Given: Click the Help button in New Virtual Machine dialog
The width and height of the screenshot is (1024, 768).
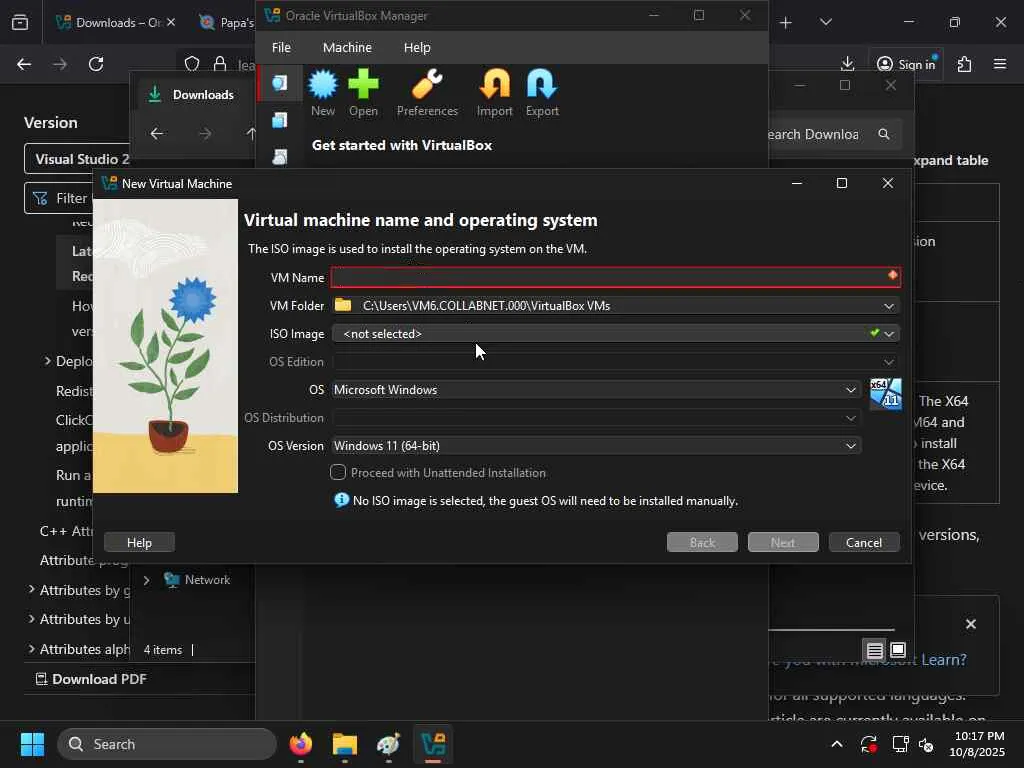Looking at the screenshot, I should pyautogui.click(x=139, y=542).
